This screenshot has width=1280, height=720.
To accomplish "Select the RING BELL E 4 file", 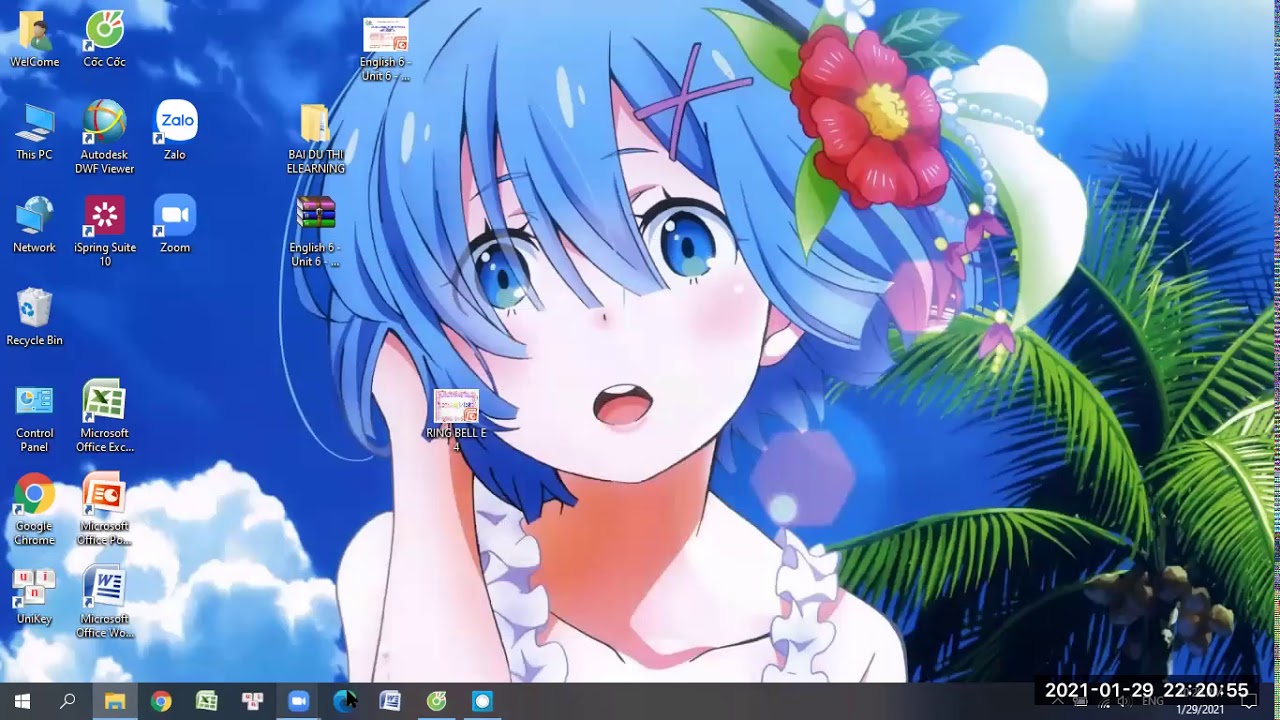I will pyautogui.click(x=456, y=420).
